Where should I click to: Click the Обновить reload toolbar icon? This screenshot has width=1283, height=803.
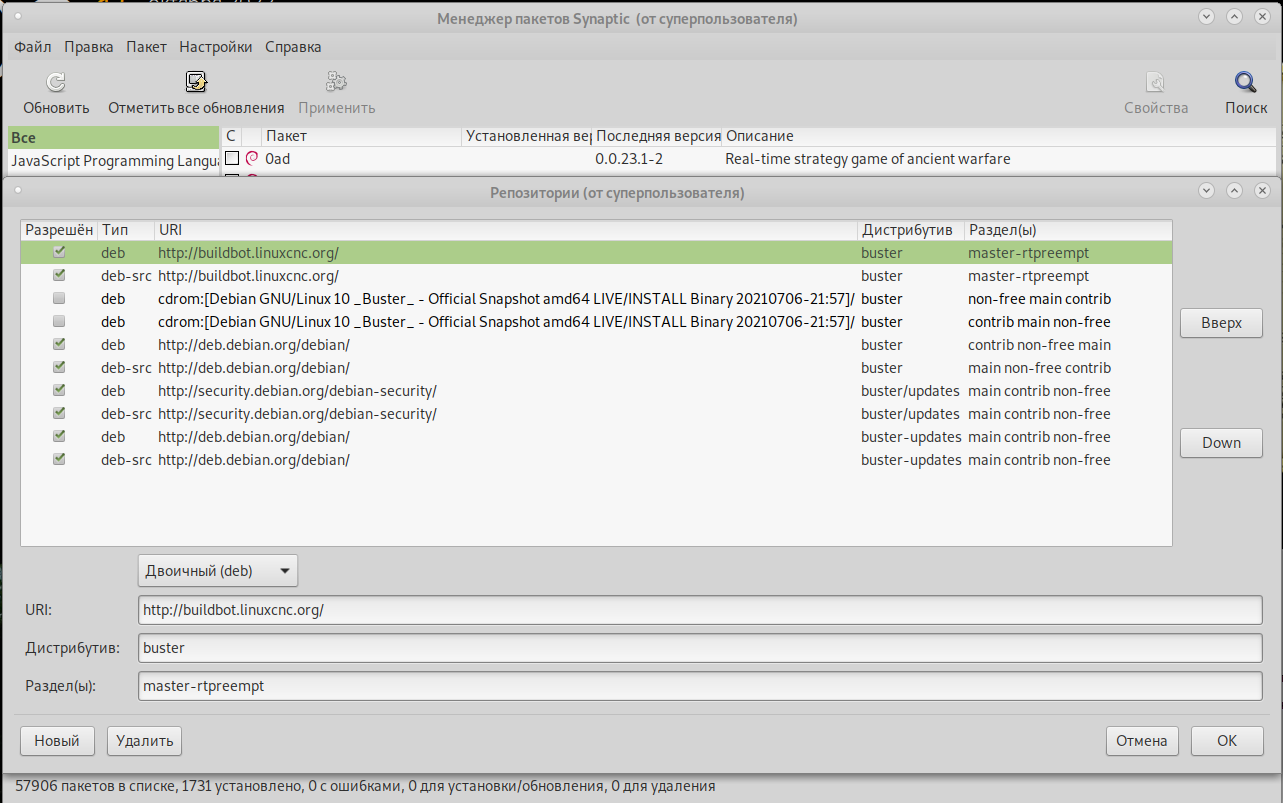click(x=56, y=82)
